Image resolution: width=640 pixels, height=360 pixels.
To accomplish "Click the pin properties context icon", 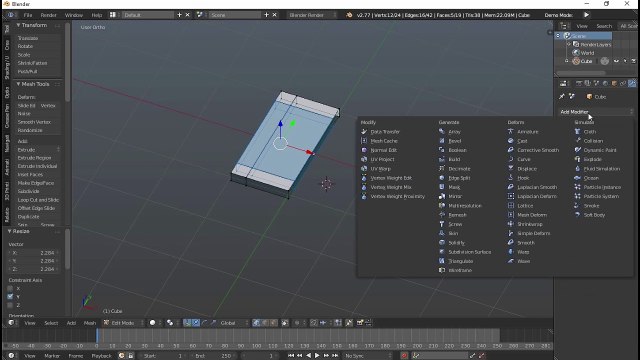I will click(x=562, y=96).
